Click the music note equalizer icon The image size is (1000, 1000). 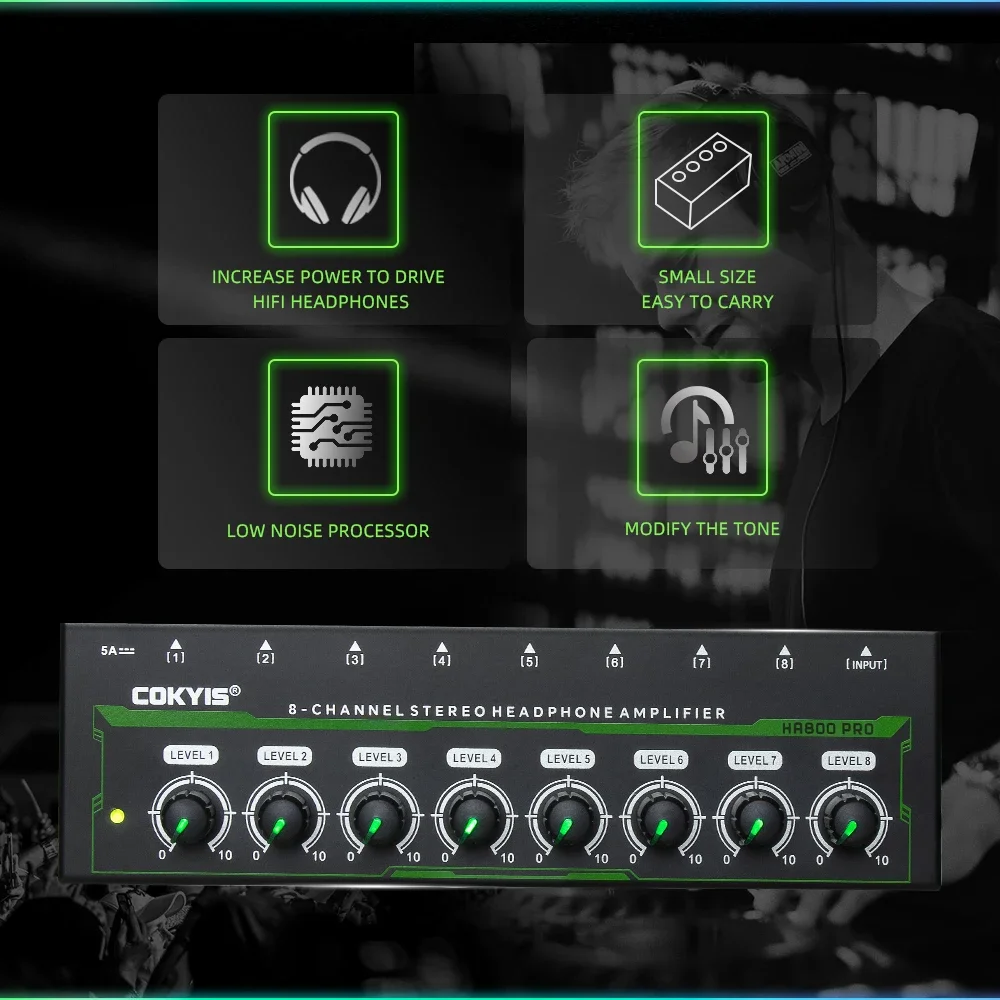point(705,430)
